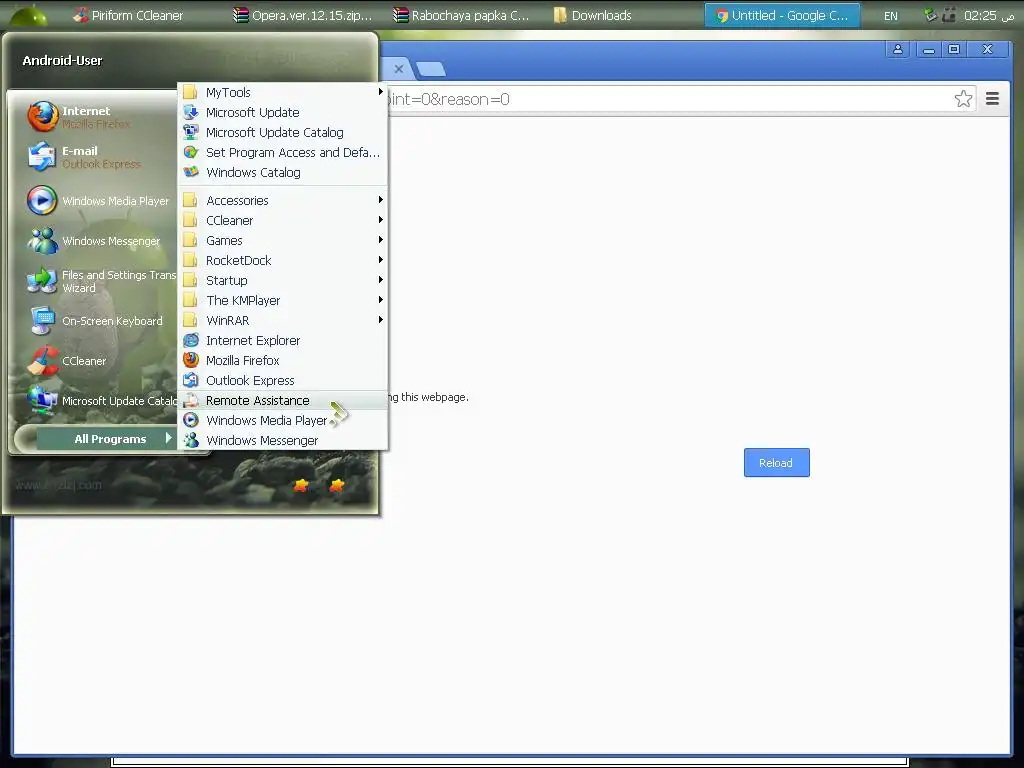Click Mozilla Firefox icon in programs list
The height and width of the screenshot is (768, 1024).
click(191, 360)
